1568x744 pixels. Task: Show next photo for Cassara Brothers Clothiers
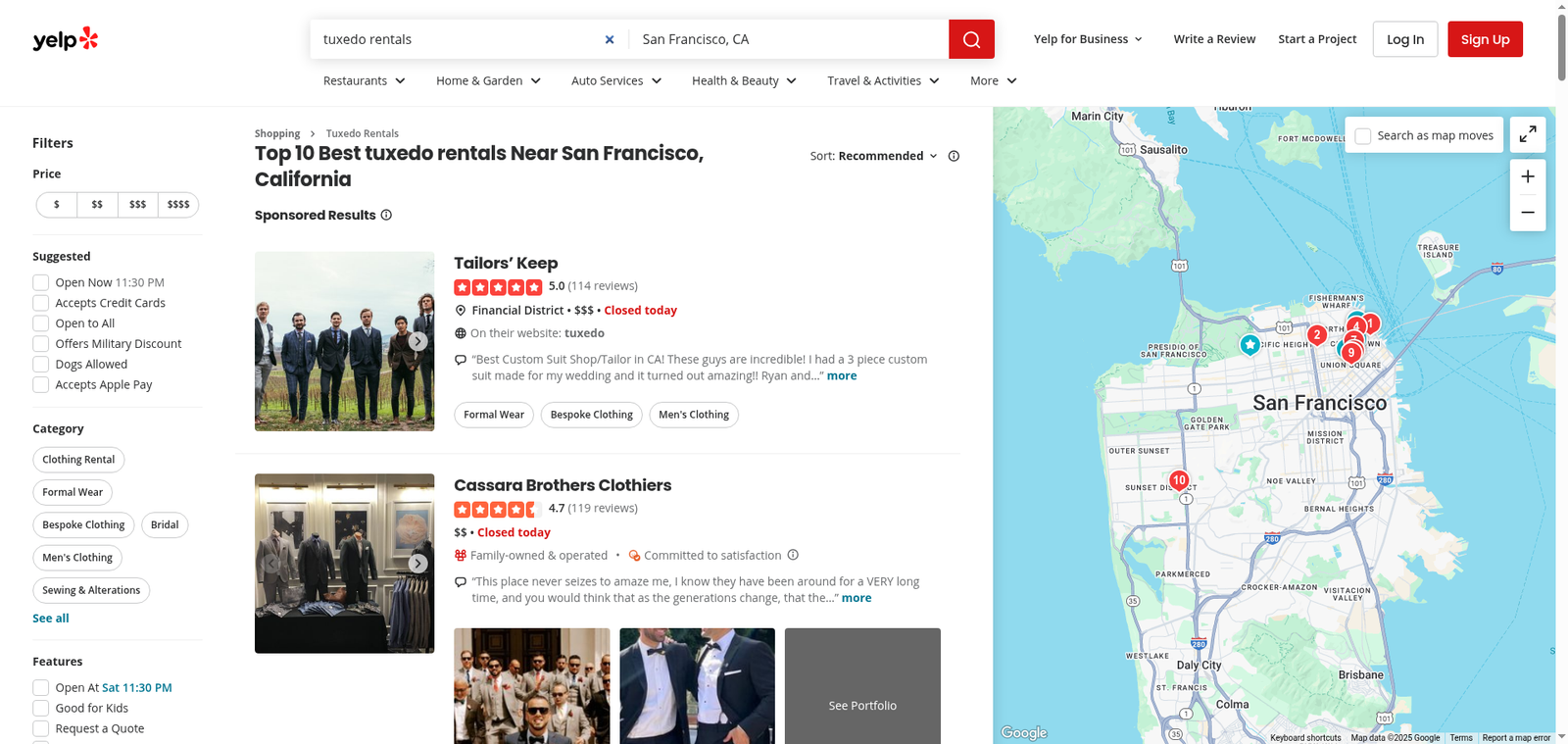418,564
